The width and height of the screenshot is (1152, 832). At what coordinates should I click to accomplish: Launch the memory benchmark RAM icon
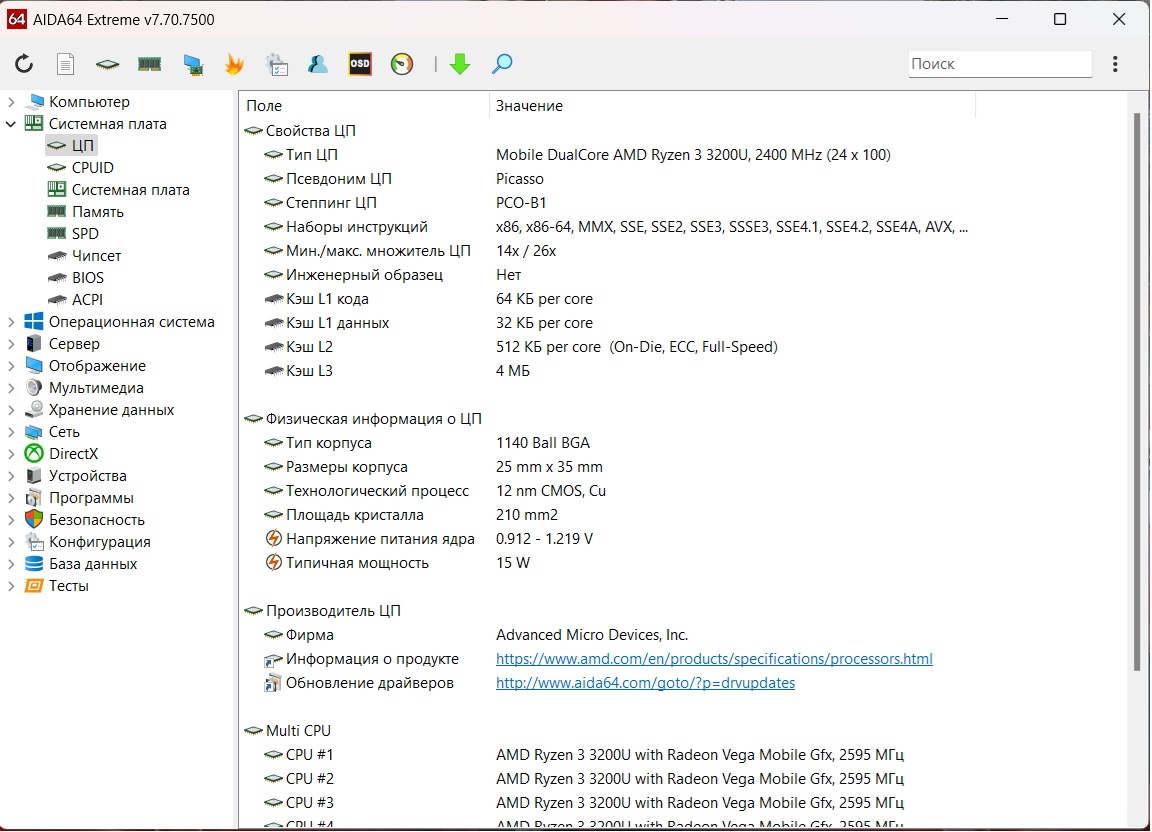coord(149,64)
